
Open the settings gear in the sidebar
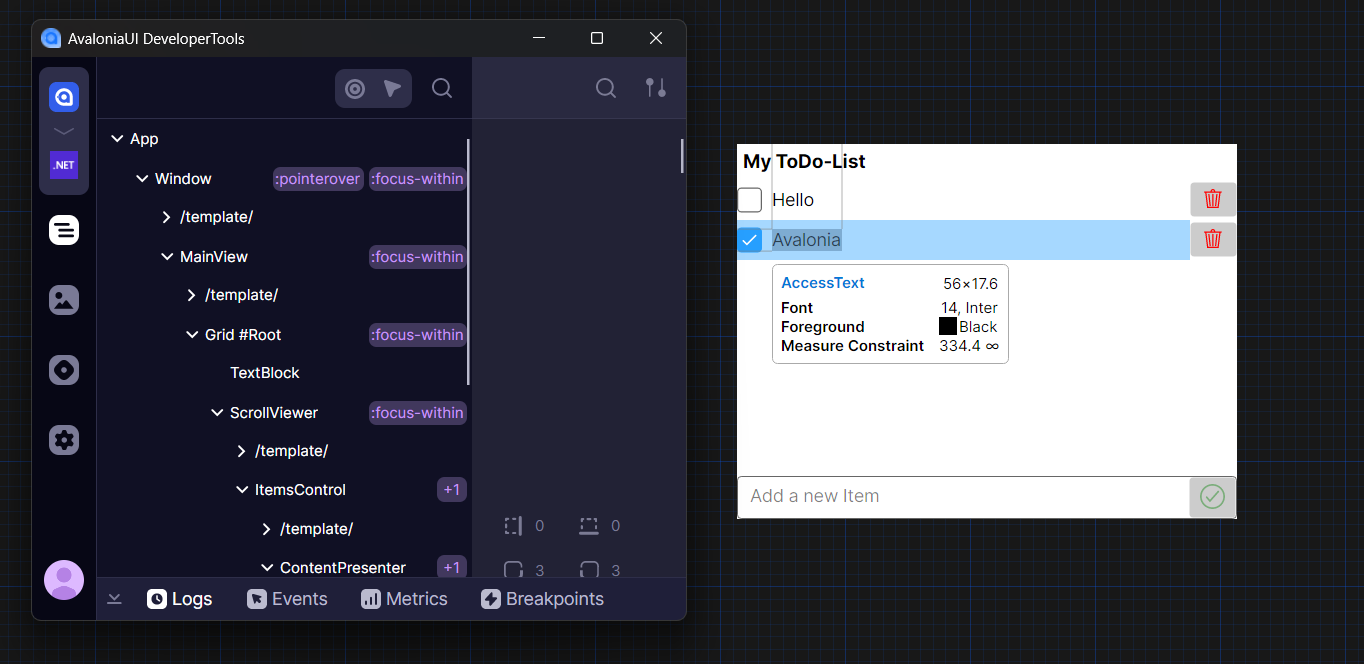click(x=63, y=439)
